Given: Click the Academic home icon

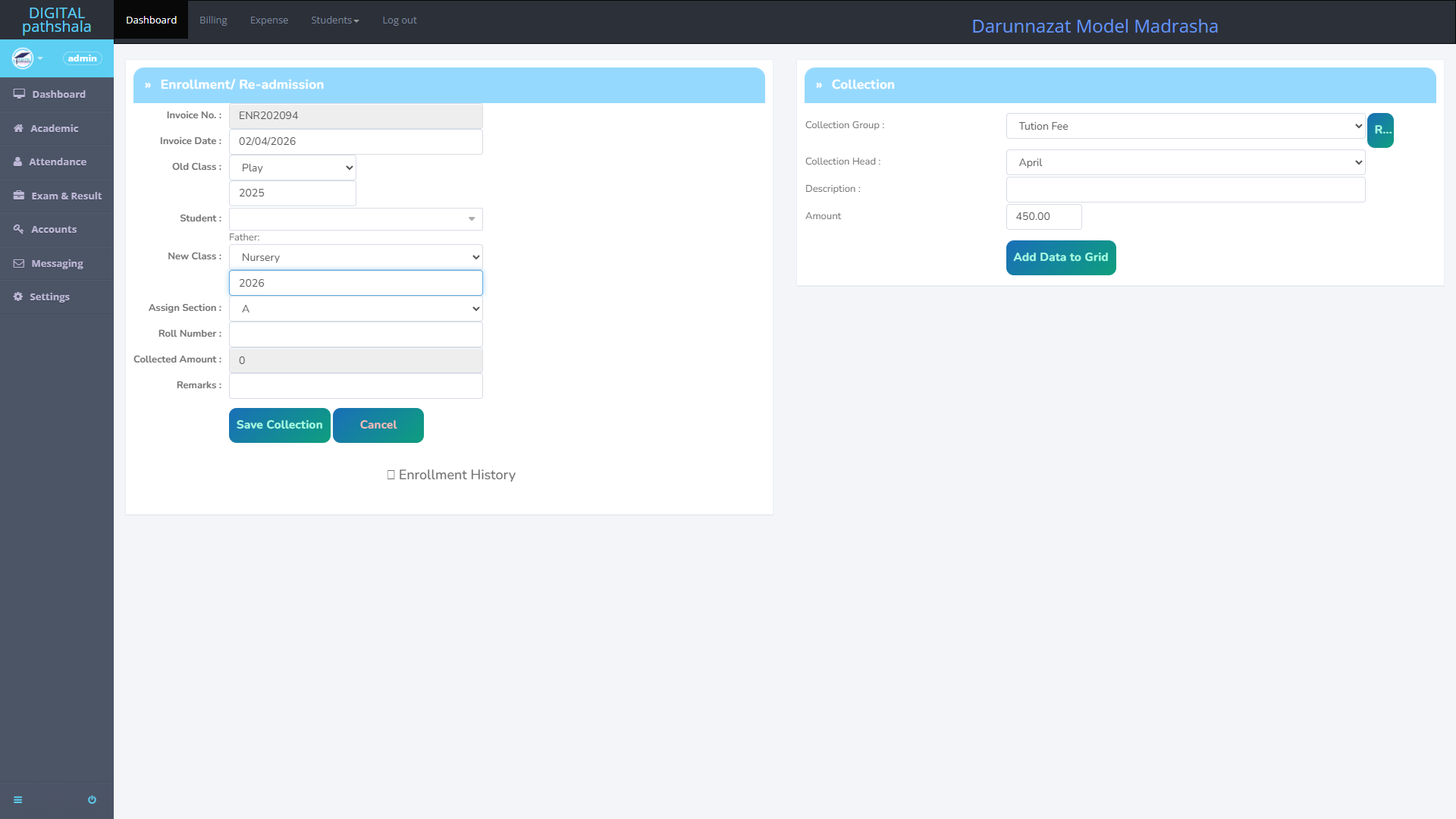Looking at the screenshot, I should click(x=18, y=128).
